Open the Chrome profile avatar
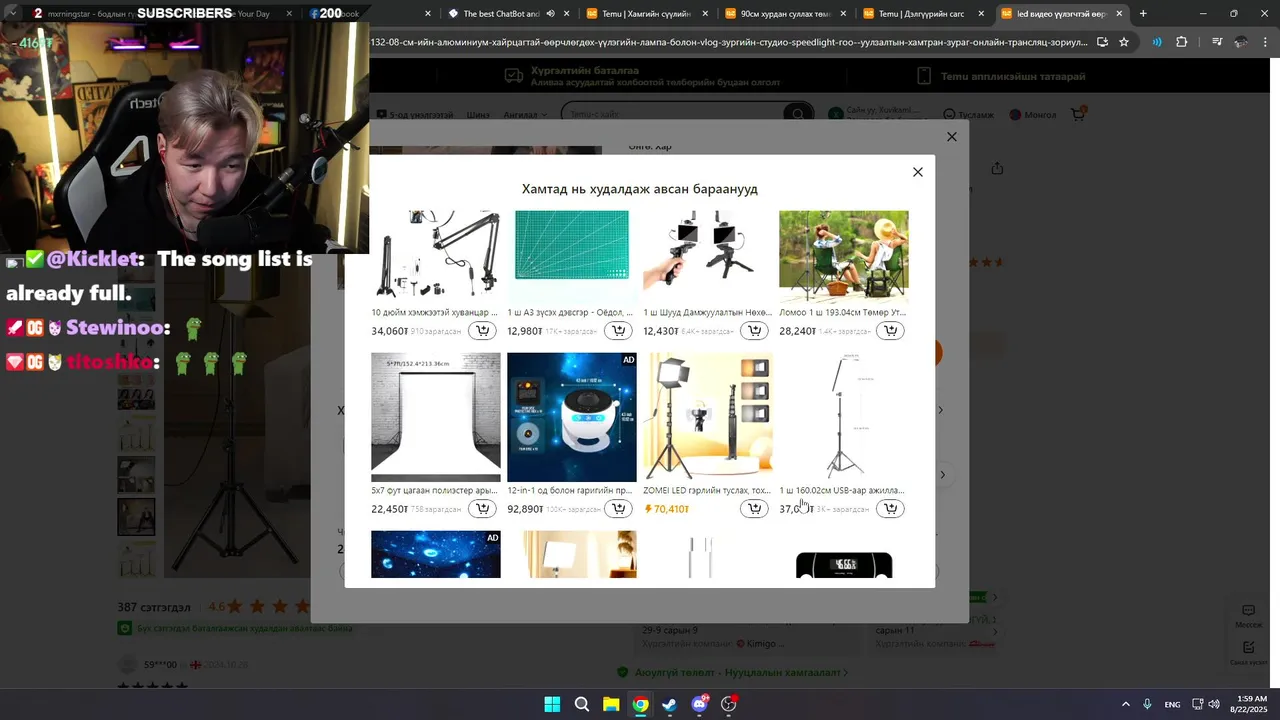 pos(1241,42)
